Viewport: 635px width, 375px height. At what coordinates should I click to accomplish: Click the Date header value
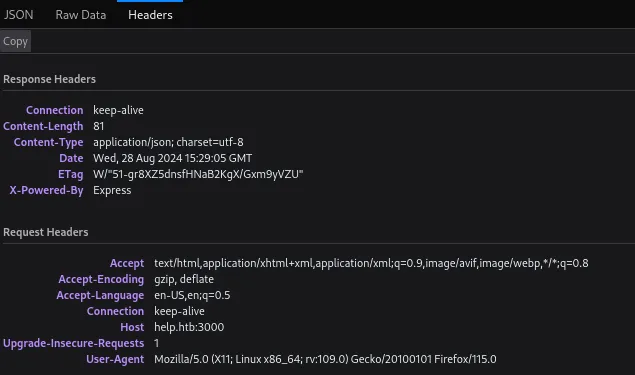(173, 158)
